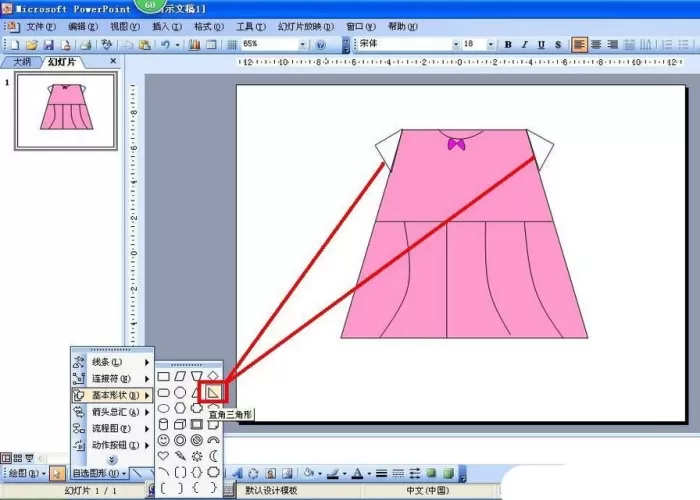Pick the sun shape
Screen dimensions: 700x500
(x=196, y=456)
